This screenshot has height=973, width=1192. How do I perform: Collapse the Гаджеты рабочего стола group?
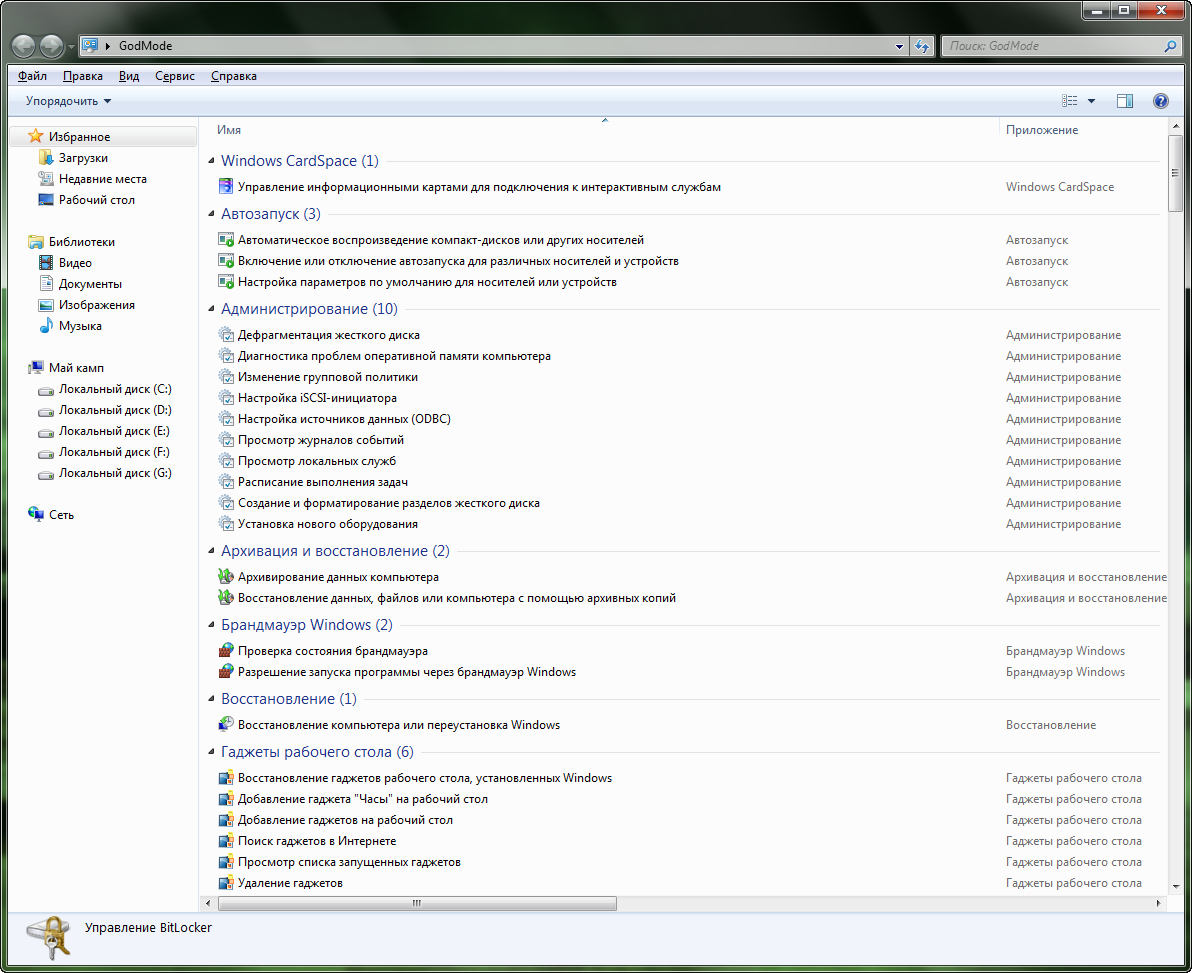pyautogui.click(x=211, y=751)
